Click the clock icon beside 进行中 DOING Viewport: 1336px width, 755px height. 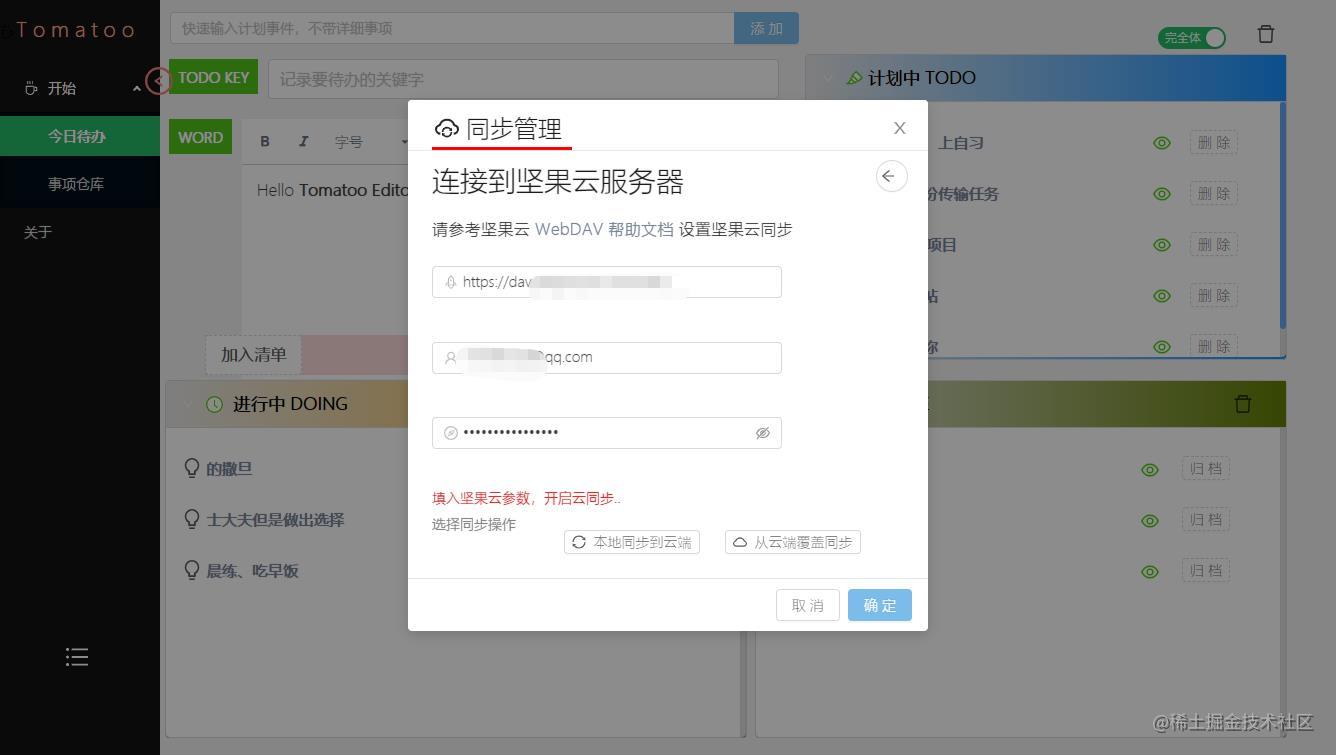214,404
